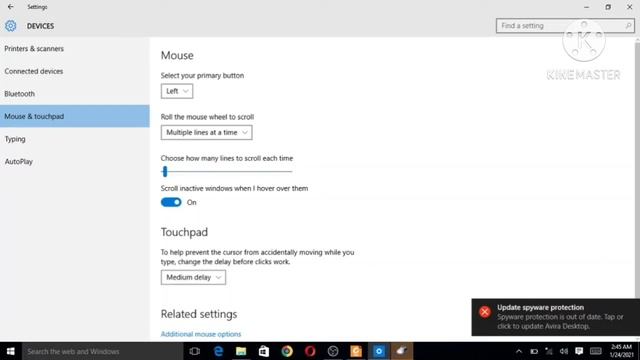
Task: Show hidden system tray icons
Action: [519, 351]
